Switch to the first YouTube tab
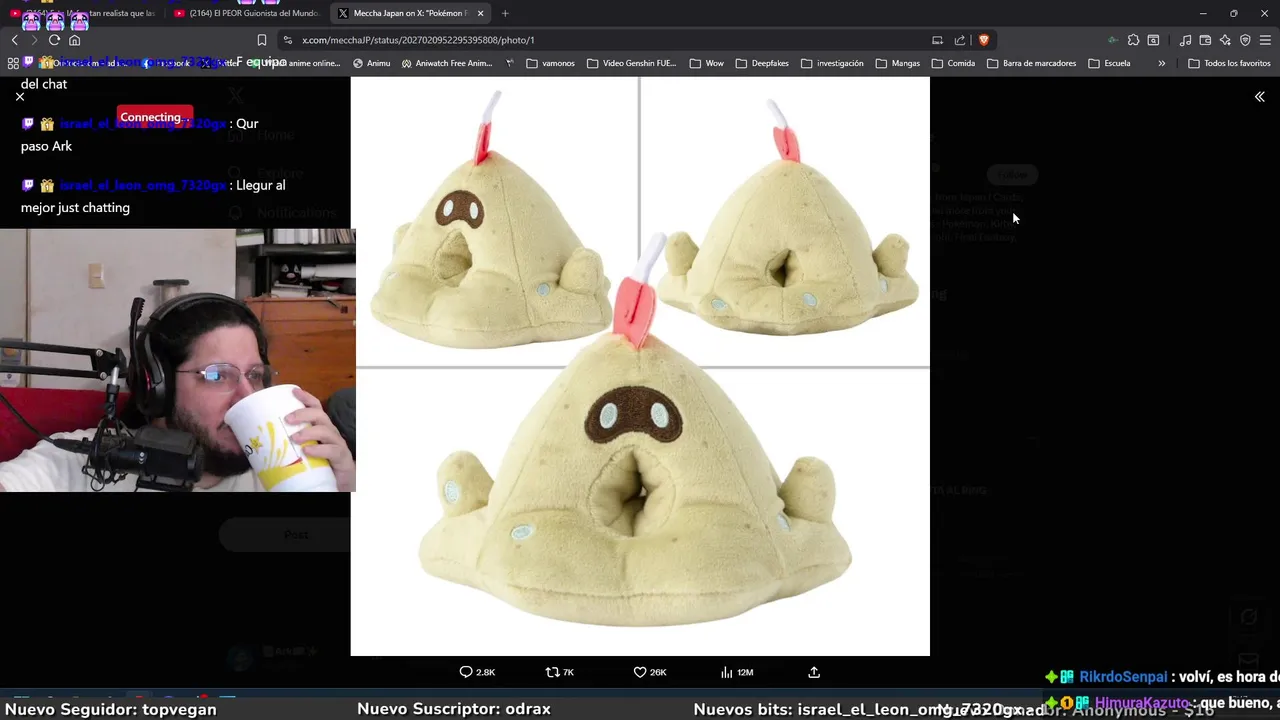 click(84, 13)
